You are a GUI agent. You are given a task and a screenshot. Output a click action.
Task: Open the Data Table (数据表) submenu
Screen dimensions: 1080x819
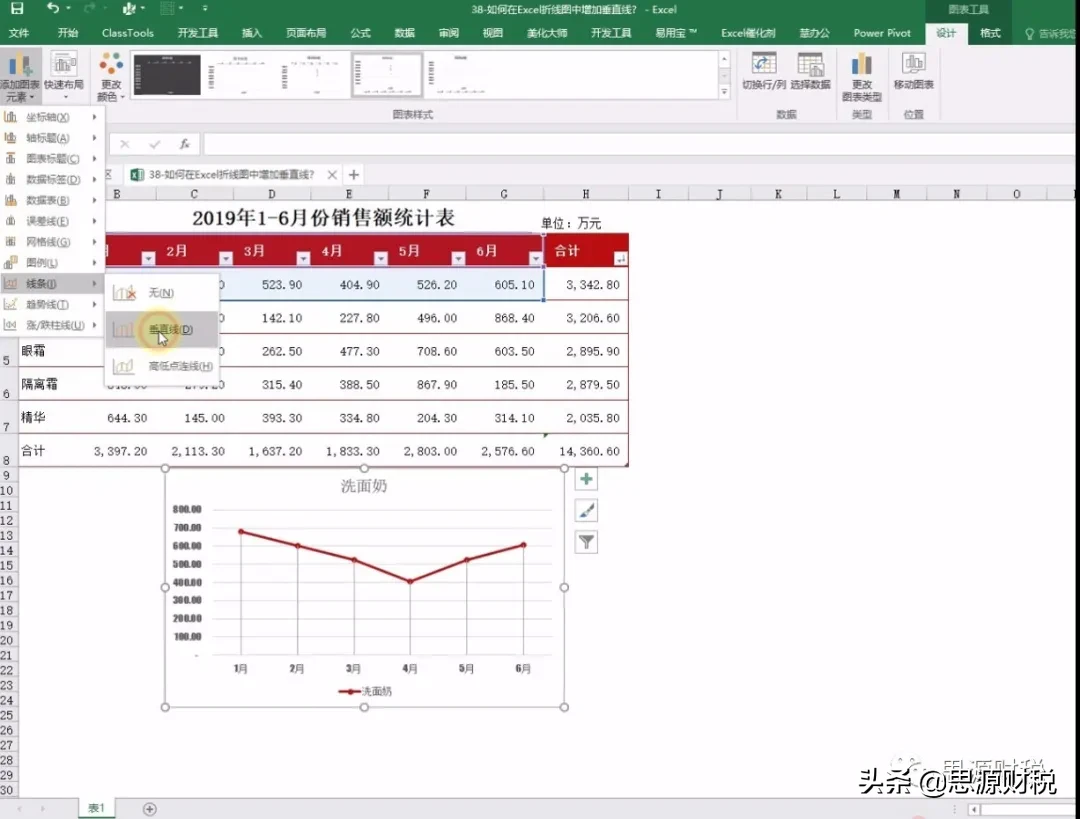(x=51, y=200)
